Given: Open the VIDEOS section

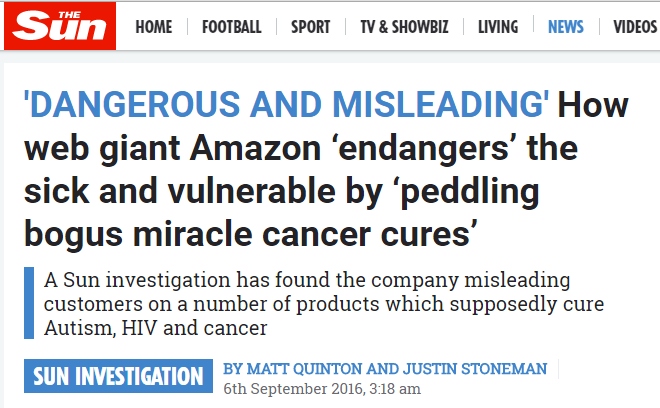Looking at the screenshot, I should coord(635,27).
